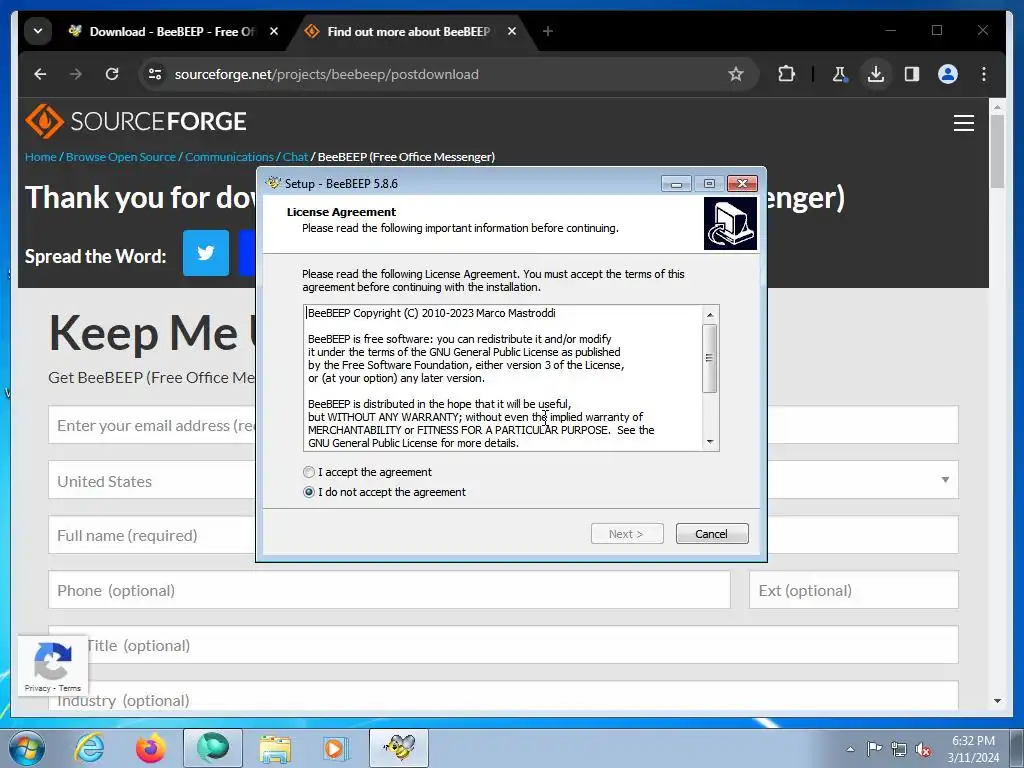Switch to BeeBEEP setup taskbar button
The width and height of the screenshot is (1024, 768).
point(399,748)
